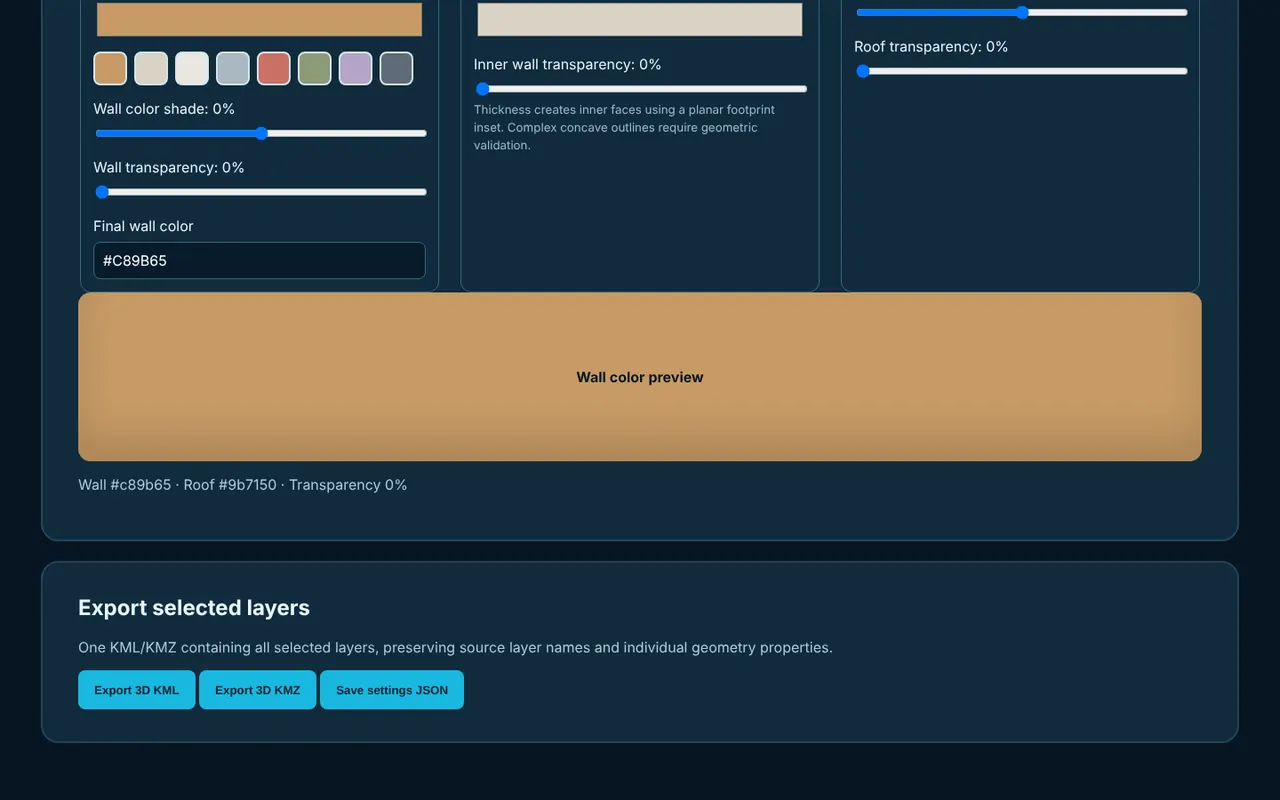Click the Inner wall transparency slider
1280x800 pixels.
coord(641,89)
